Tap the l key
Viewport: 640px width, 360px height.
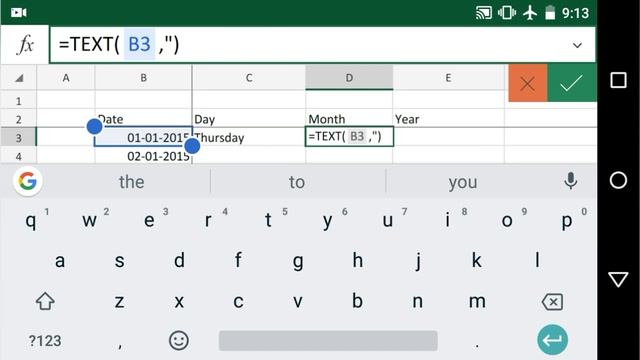pos(537,260)
